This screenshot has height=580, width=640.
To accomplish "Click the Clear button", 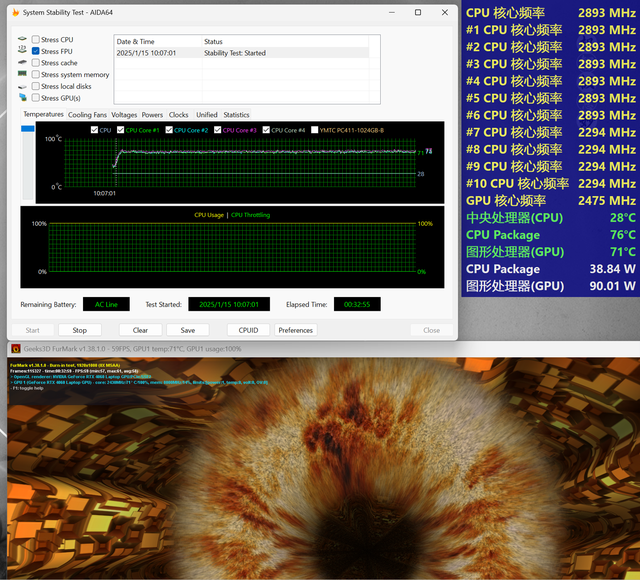I will [x=140, y=330].
